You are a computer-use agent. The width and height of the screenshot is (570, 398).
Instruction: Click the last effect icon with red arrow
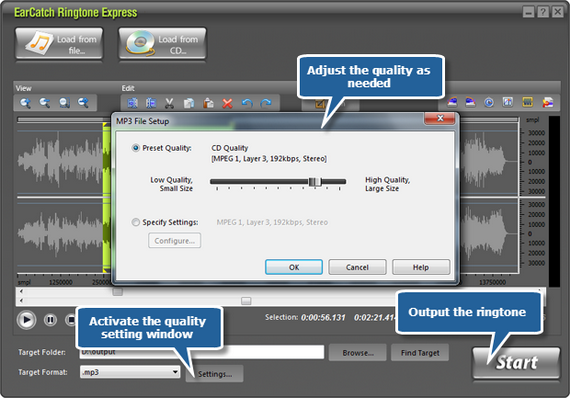click(x=548, y=102)
